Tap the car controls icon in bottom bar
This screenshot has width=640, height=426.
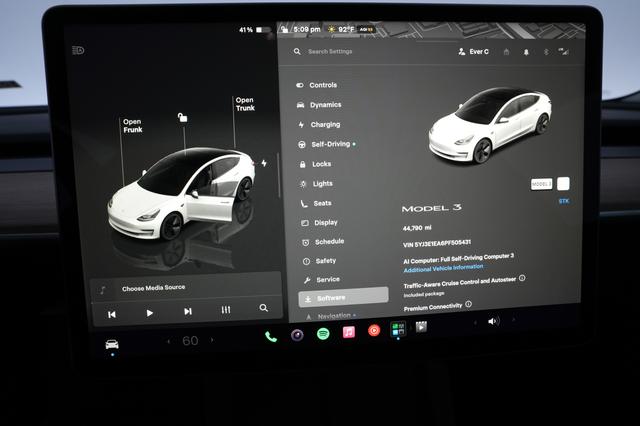112,344
